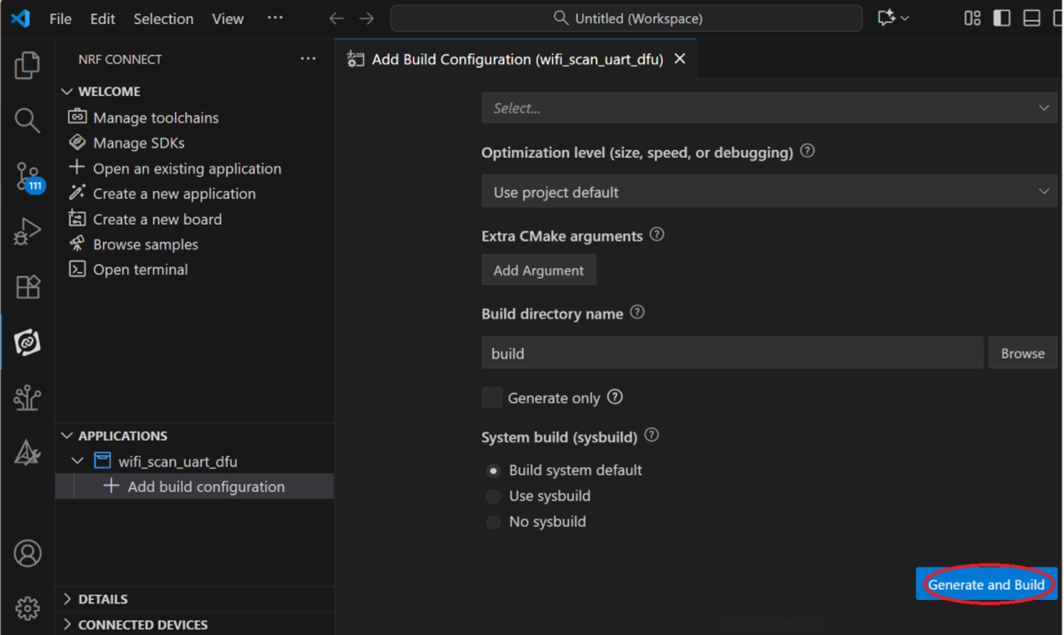1064x635 pixels.
Task: Expand the Details section
Action: point(102,599)
